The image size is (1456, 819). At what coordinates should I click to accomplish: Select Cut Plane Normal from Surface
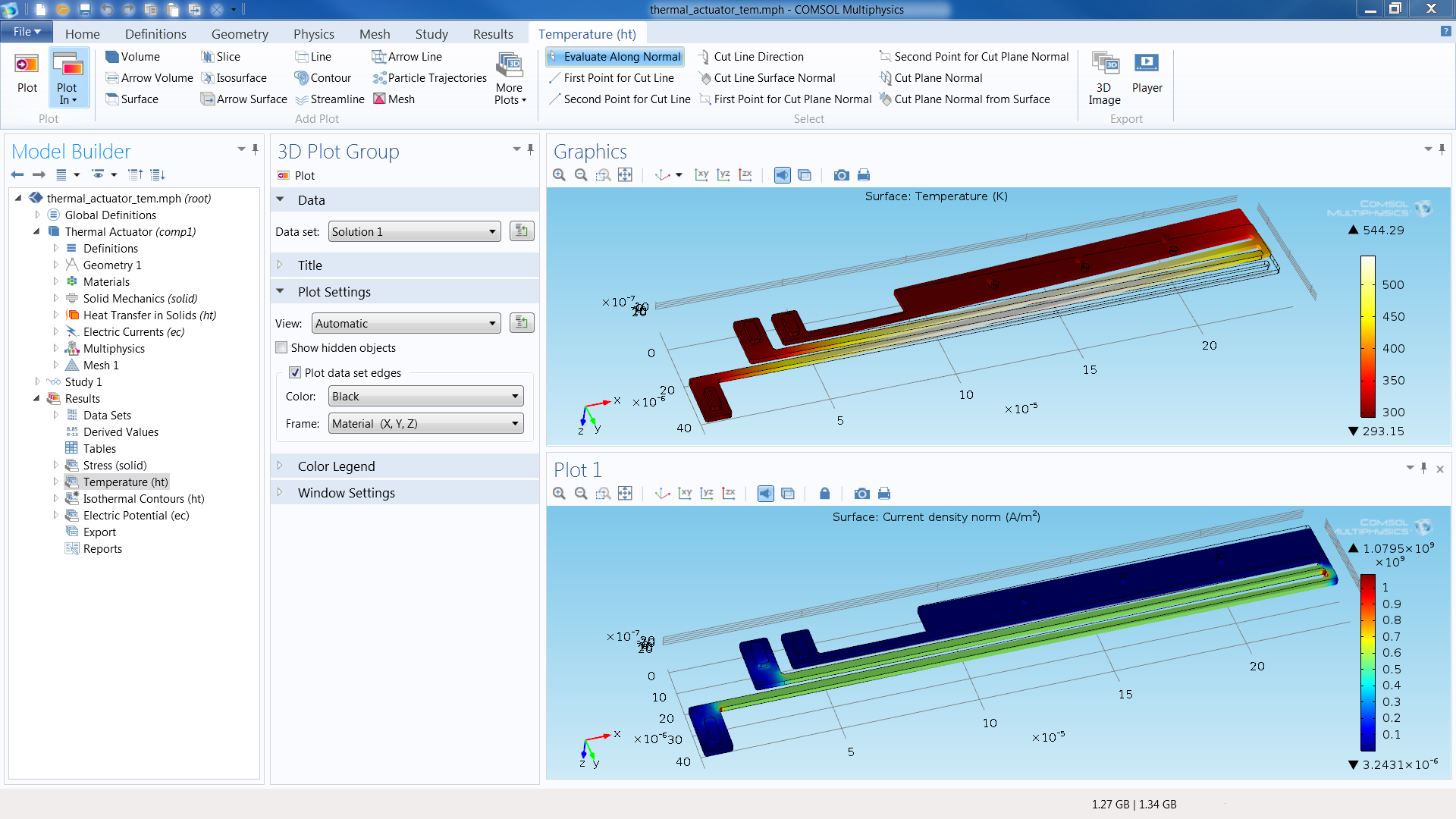pyautogui.click(x=965, y=99)
